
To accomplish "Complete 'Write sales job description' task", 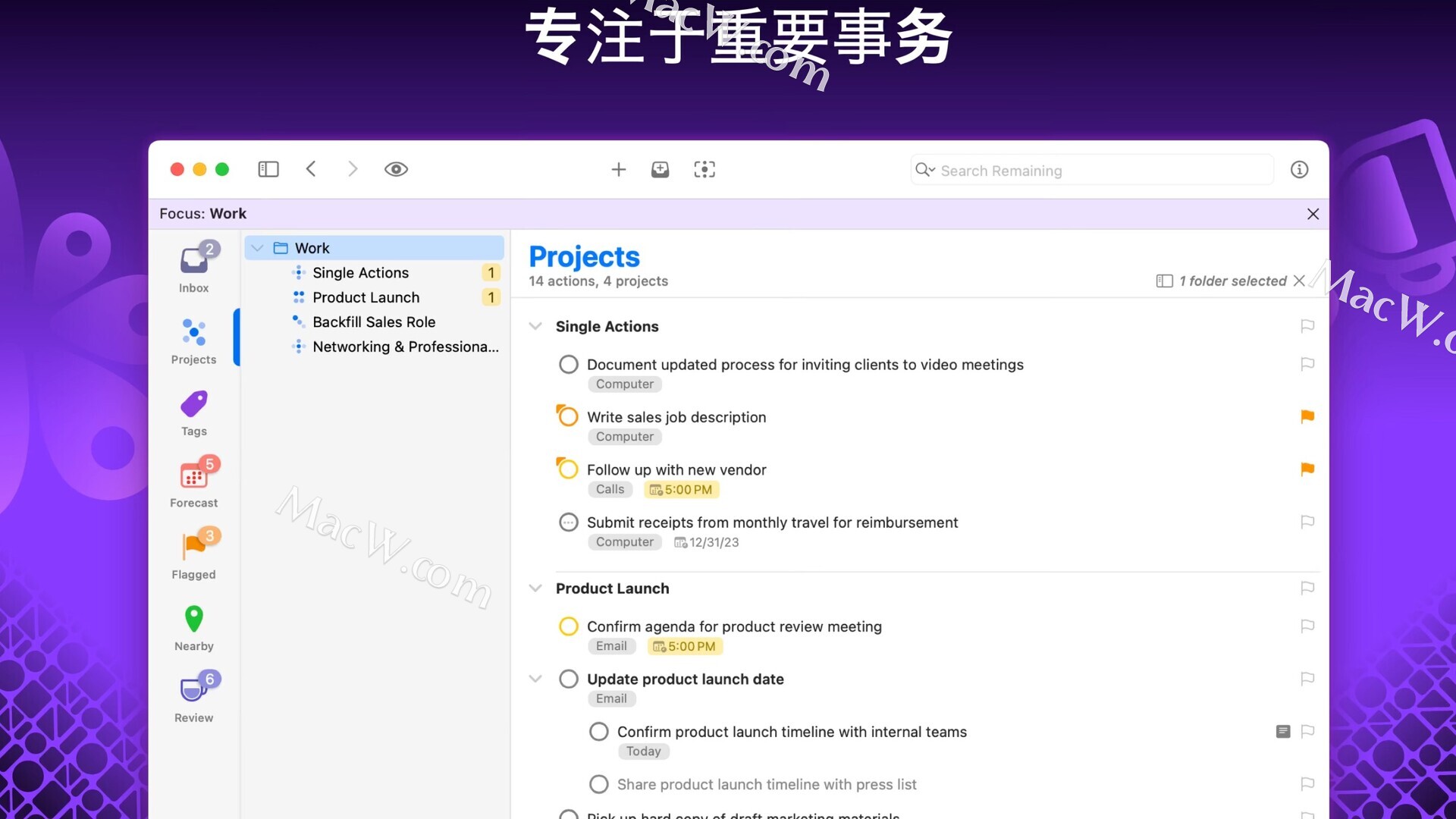I will [x=568, y=417].
